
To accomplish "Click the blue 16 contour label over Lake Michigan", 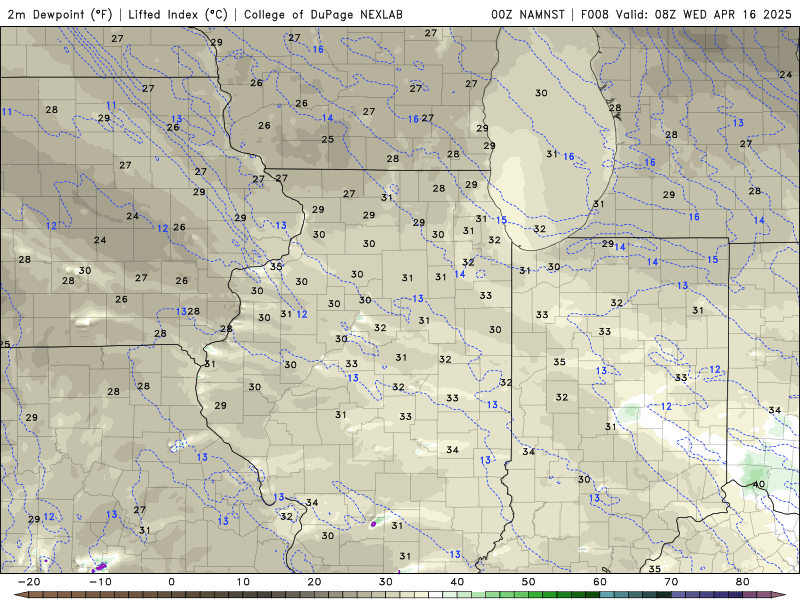I will (x=568, y=157).
